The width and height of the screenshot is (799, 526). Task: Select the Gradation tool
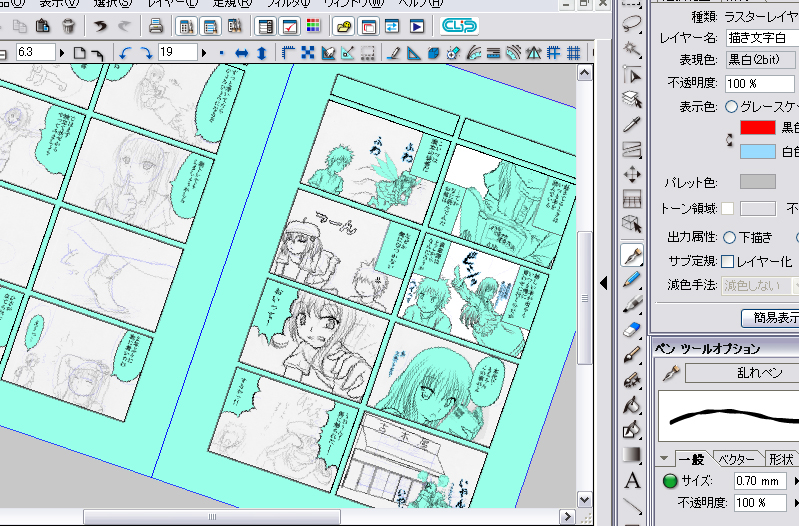point(632,455)
